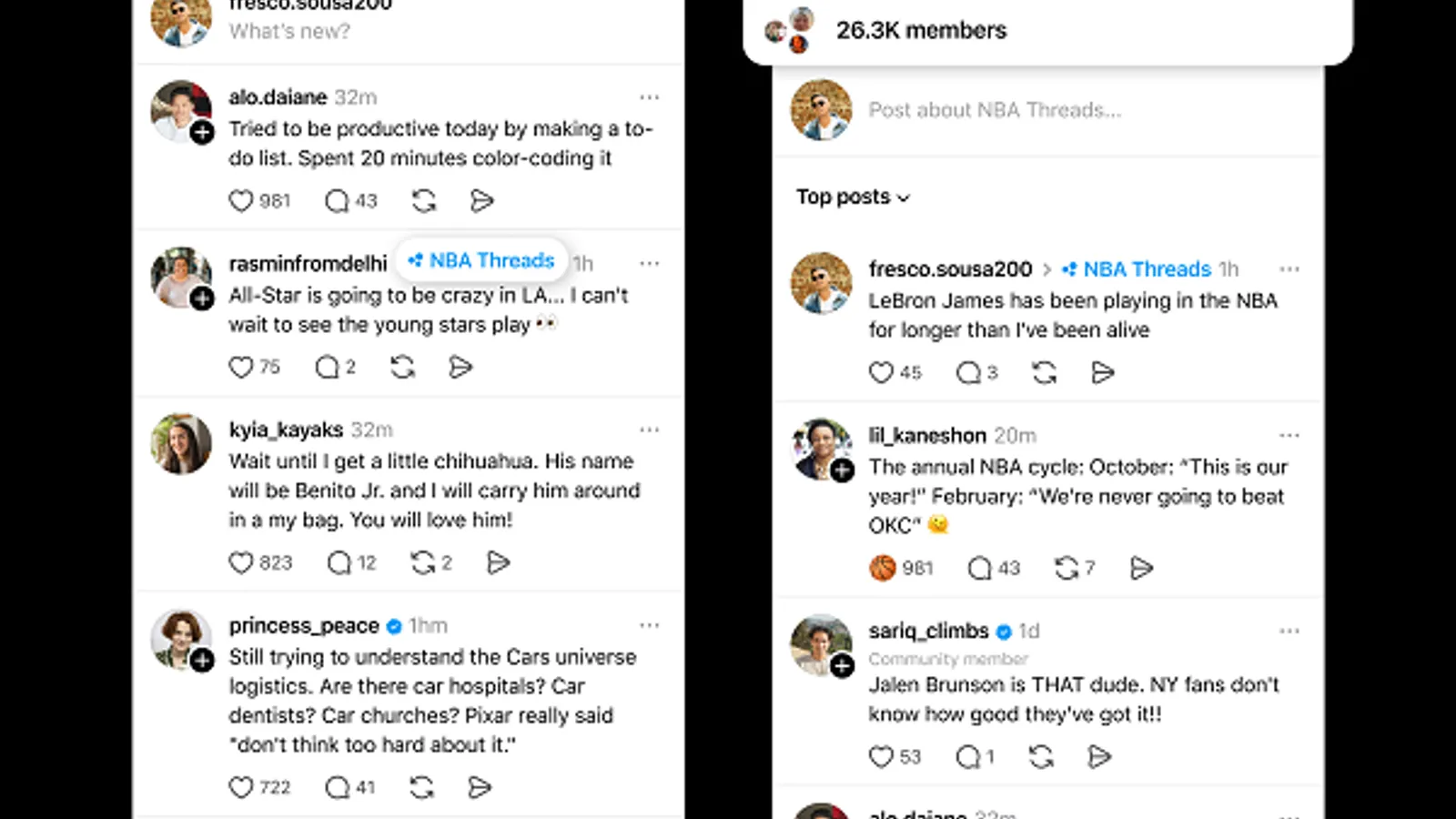Open princess_peace's profile via username
This screenshot has height=819, width=1456.
pos(304,625)
